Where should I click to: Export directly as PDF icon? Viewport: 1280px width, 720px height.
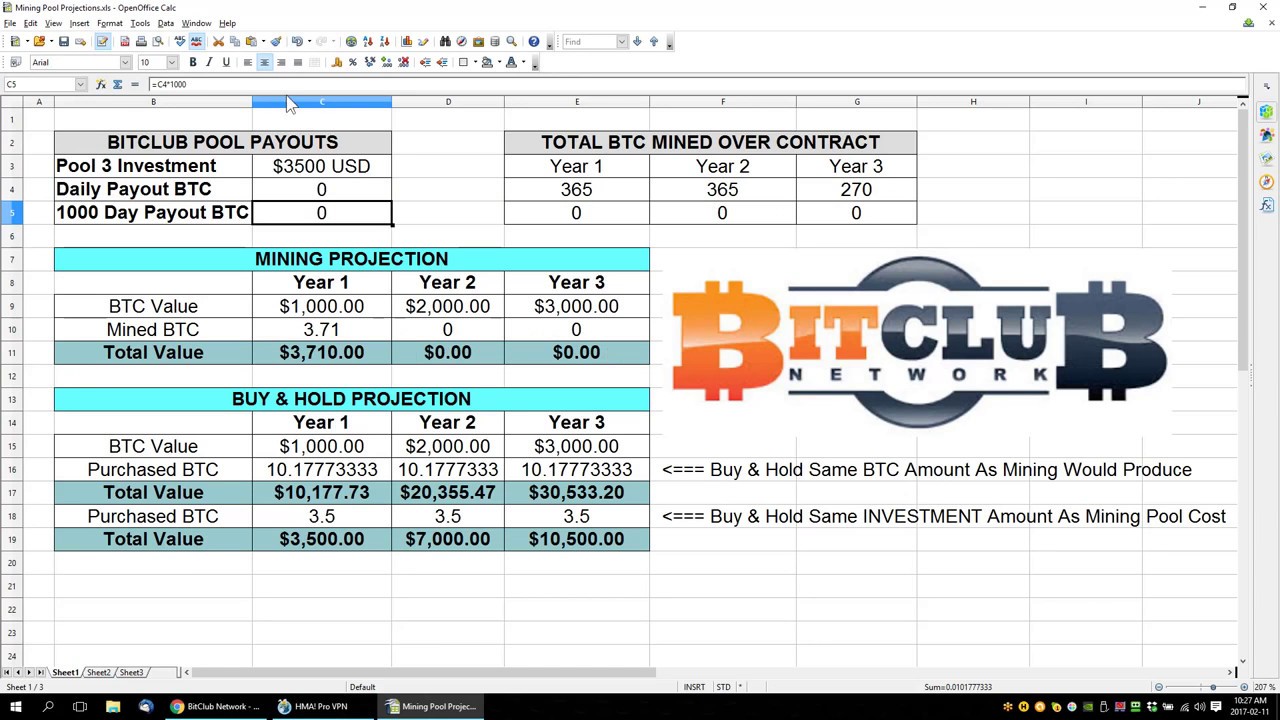[x=124, y=41]
